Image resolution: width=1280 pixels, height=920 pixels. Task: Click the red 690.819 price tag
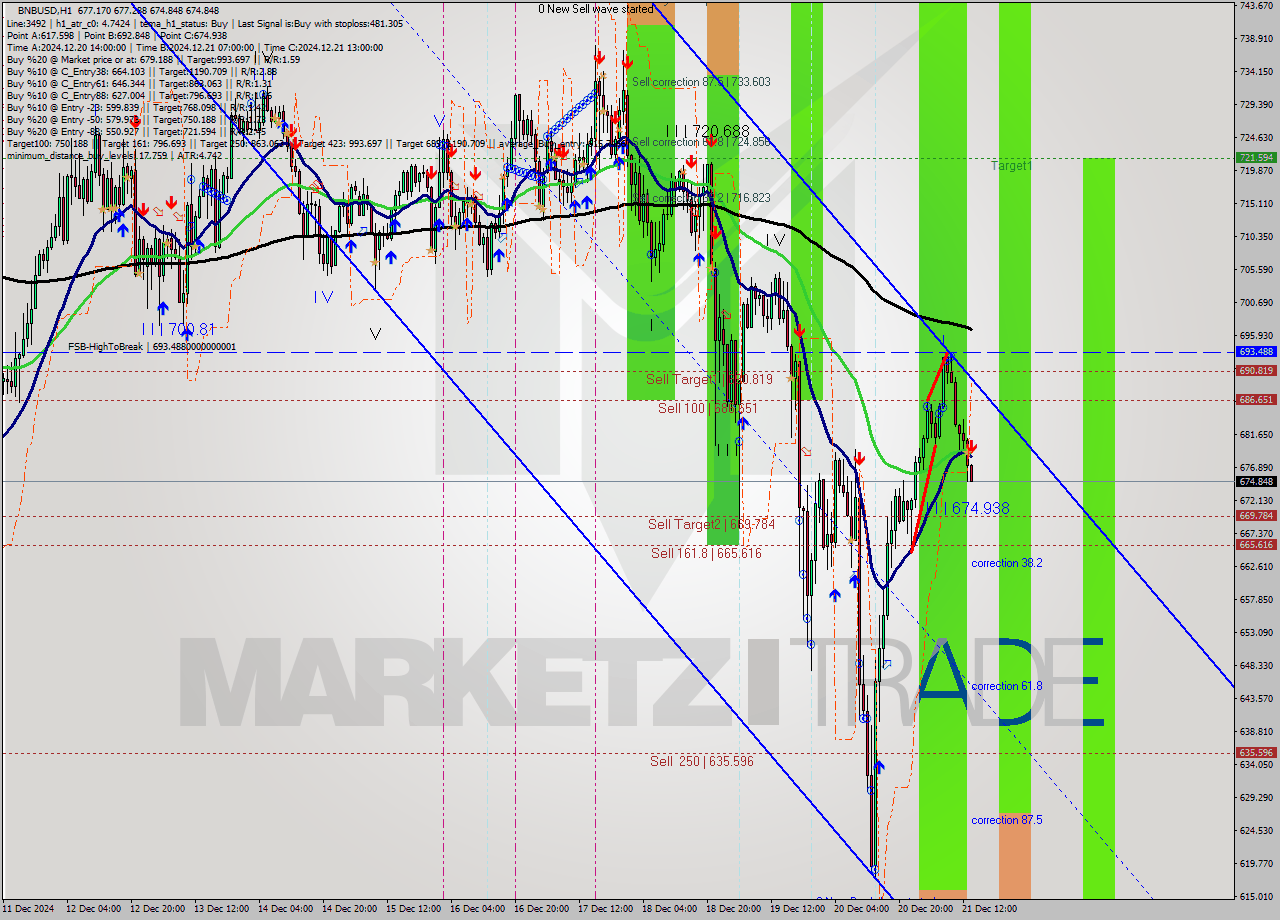pyautogui.click(x=1256, y=370)
